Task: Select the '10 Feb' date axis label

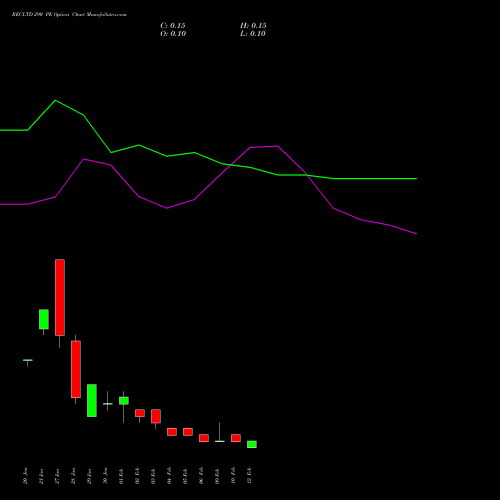Action: pos(233,476)
